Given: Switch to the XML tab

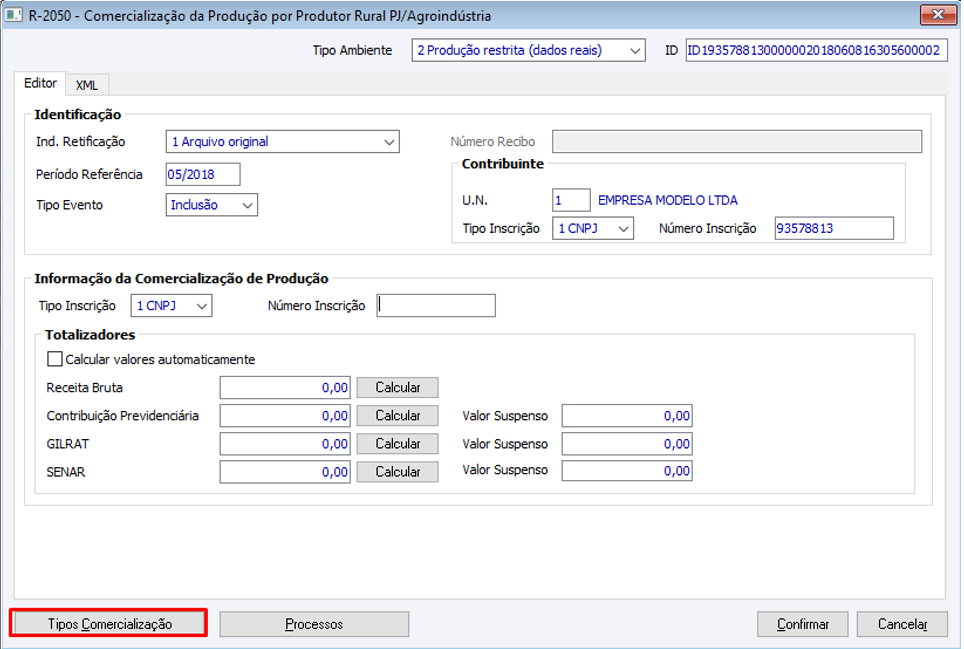Looking at the screenshot, I should [x=87, y=85].
